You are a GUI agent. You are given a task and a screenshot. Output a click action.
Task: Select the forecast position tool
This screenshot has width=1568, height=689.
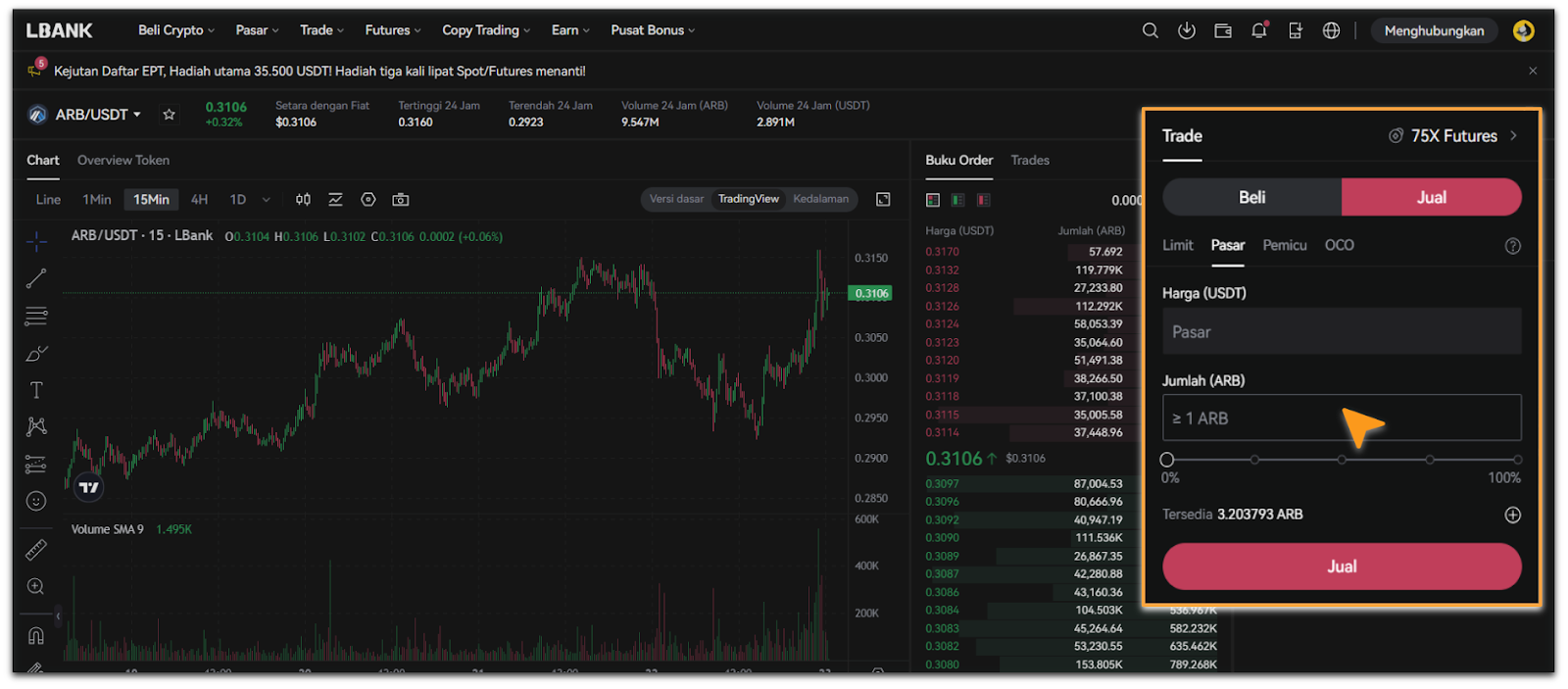[36, 464]
